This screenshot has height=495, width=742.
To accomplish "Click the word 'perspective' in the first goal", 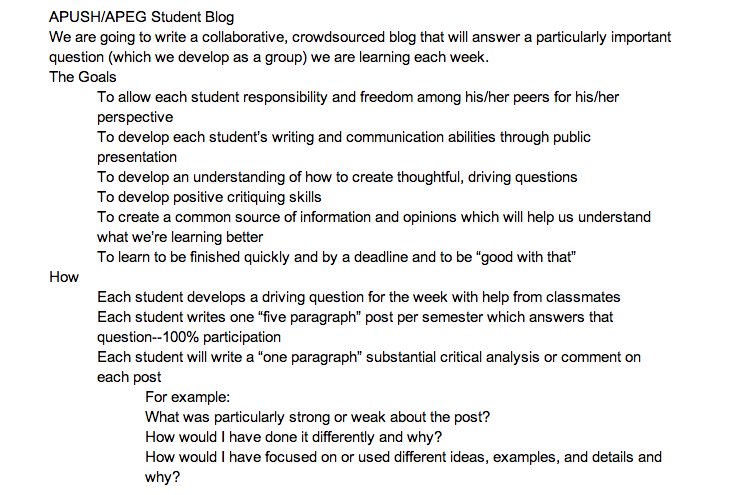I will (x=135, y=117).
